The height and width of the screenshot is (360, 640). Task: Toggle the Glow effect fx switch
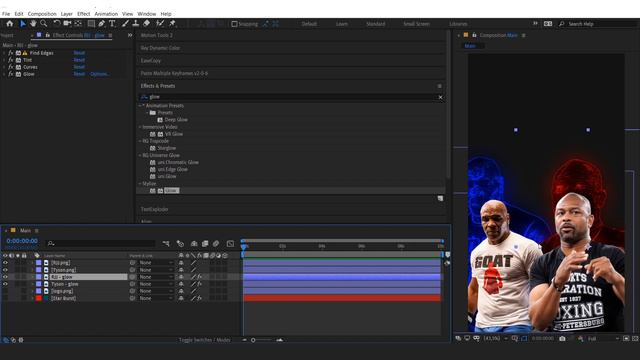point(11,74)
